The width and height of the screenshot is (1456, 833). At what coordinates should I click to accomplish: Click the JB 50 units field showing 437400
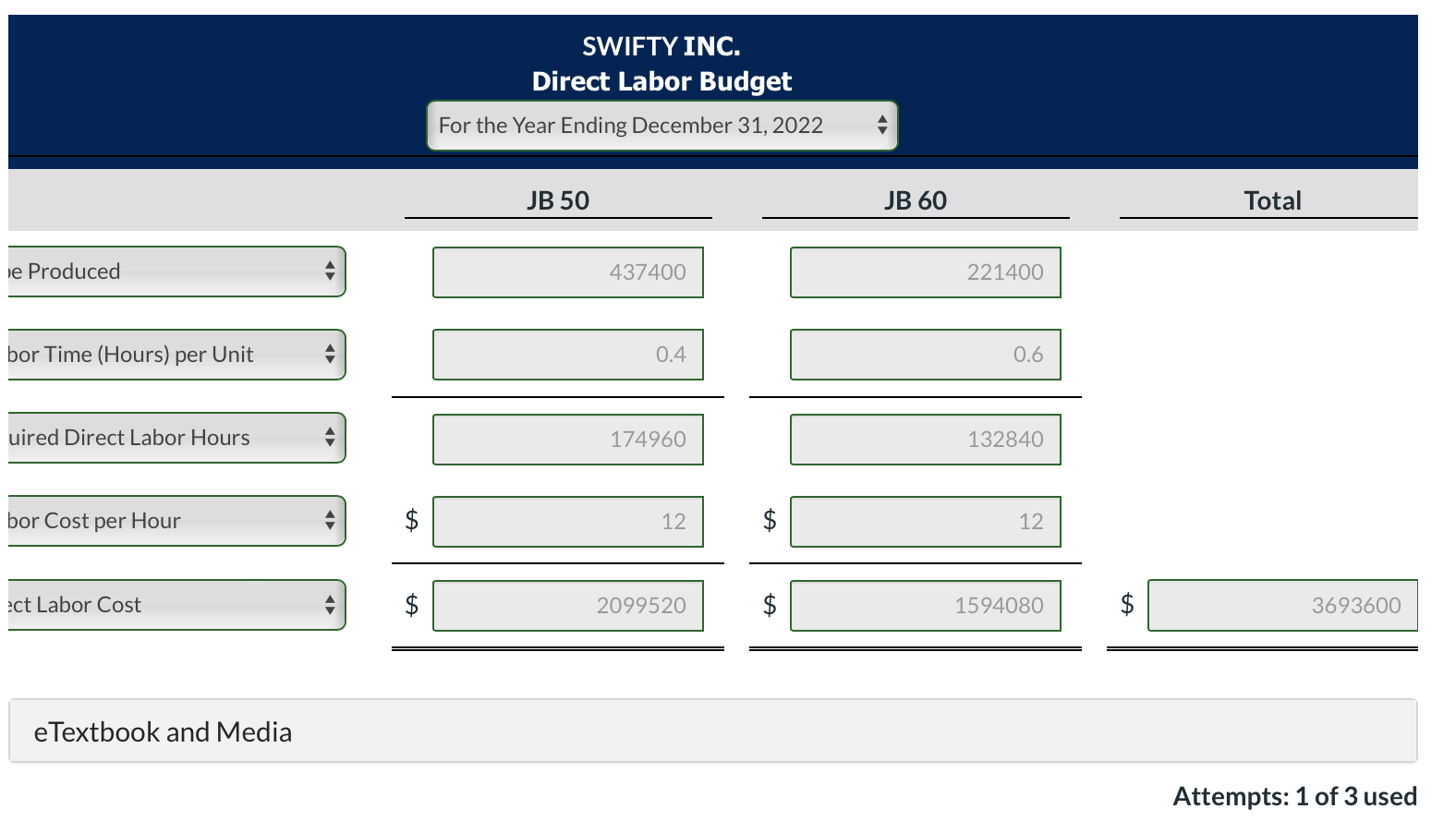(568, 272)
